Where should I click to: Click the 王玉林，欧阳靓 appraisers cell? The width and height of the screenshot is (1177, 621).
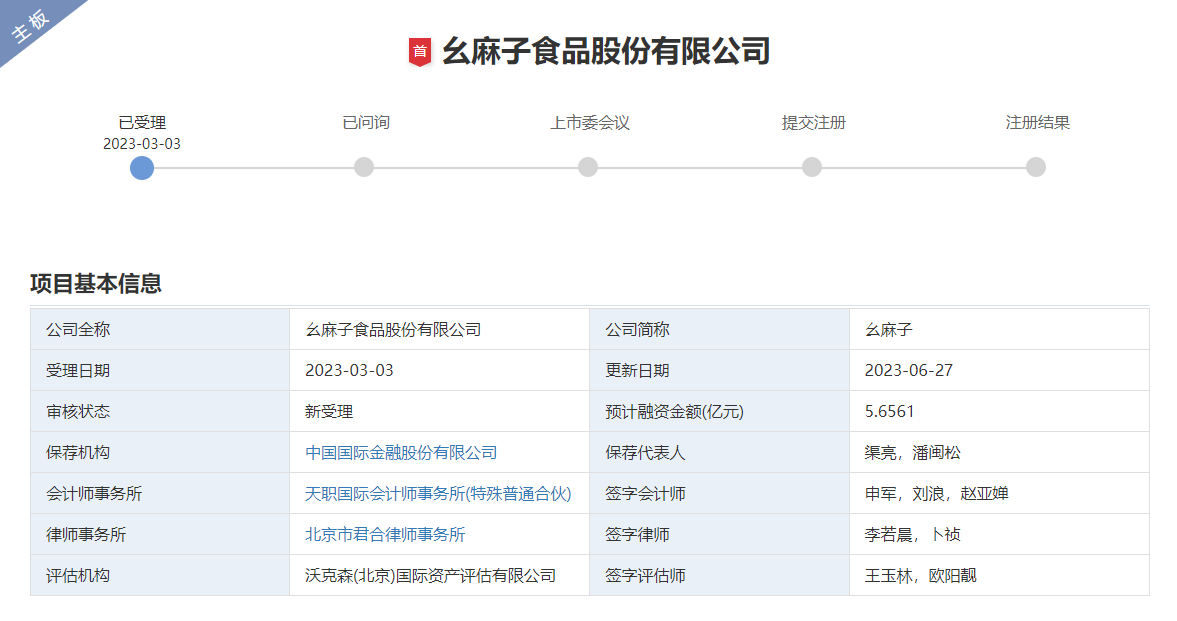pos(999,575)
